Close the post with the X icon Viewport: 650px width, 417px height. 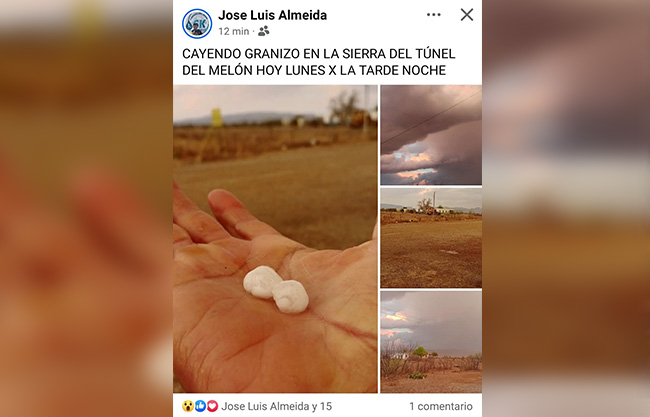pyautogui.click(x=467, y=15)
